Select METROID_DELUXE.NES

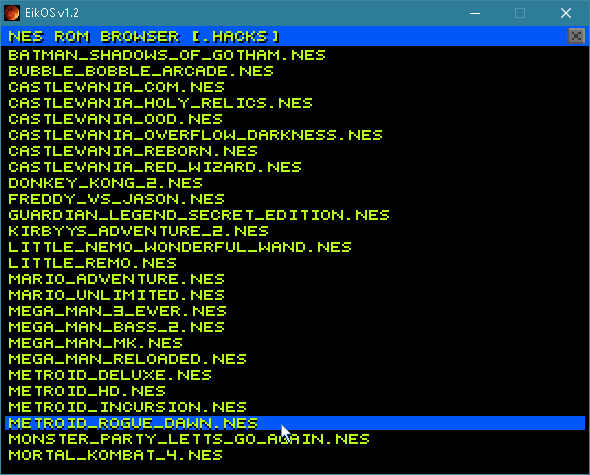pyautogui.click(x=110, y=375)
